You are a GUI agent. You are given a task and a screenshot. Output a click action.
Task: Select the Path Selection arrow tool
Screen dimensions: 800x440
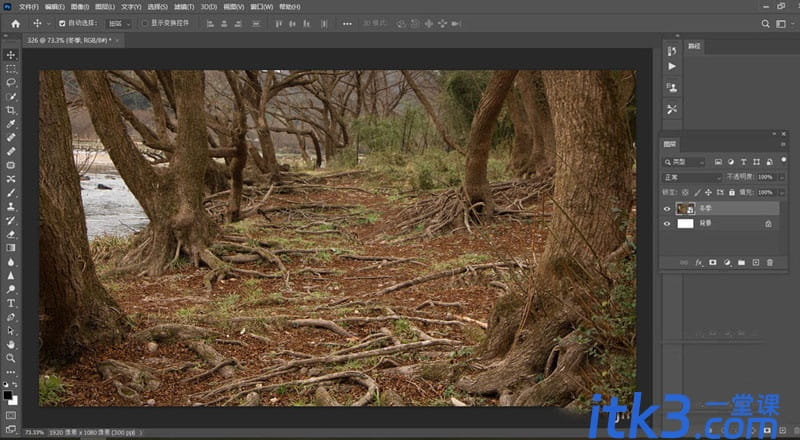point(11,331)
